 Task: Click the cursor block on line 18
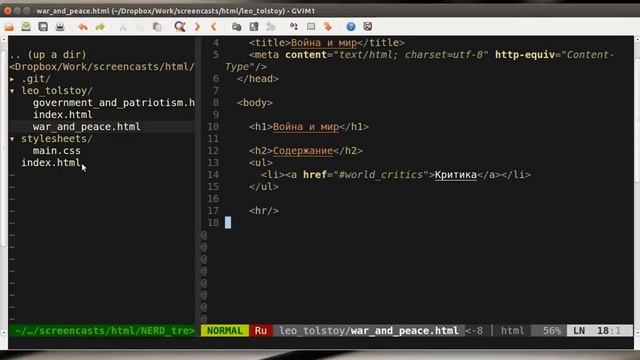(228, 222)
